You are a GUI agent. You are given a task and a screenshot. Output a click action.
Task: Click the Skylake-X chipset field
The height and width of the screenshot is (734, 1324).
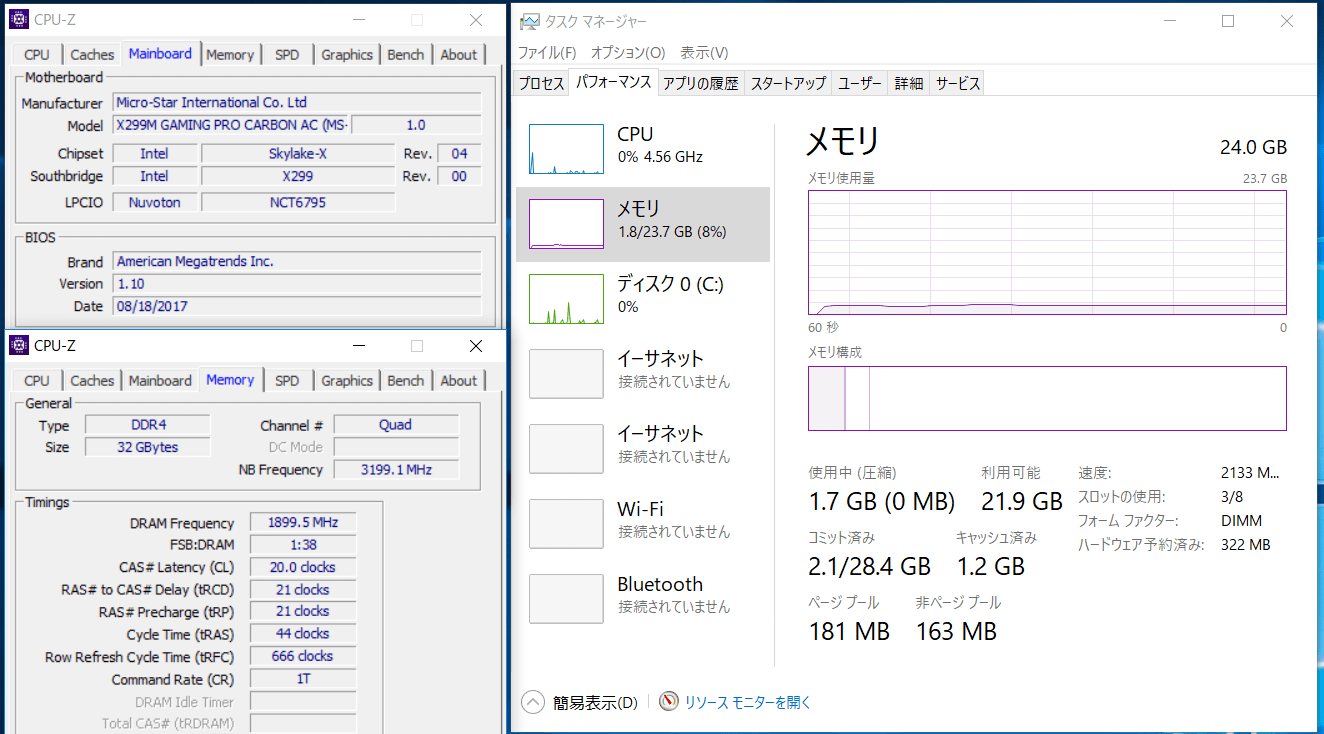click(298, 154)
